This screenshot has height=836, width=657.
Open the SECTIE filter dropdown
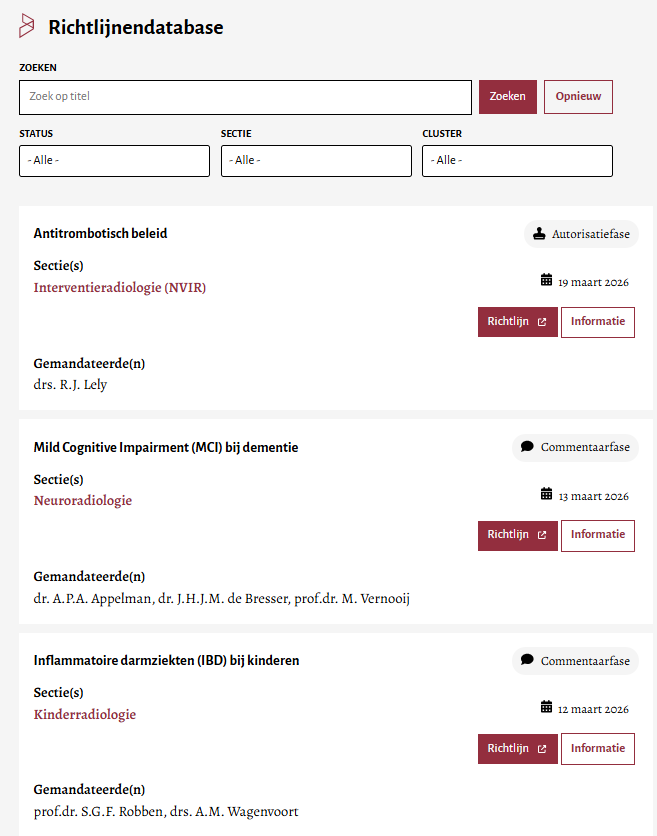point(316,160)
